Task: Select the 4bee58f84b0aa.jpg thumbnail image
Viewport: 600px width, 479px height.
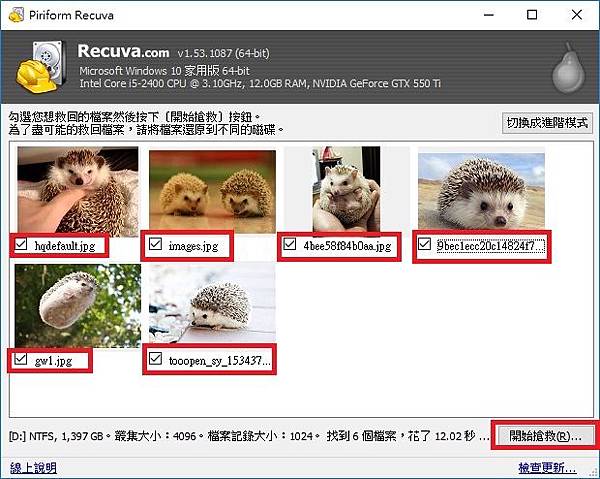Action: 346,189
